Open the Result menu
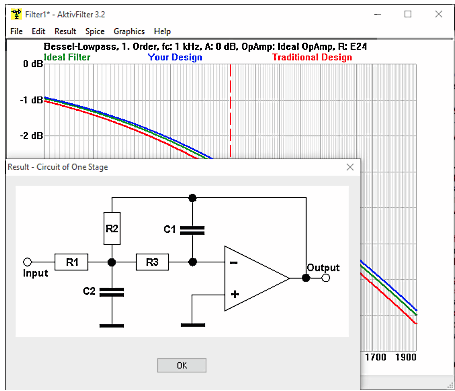The image size is (455, 391). pos(65,31)
